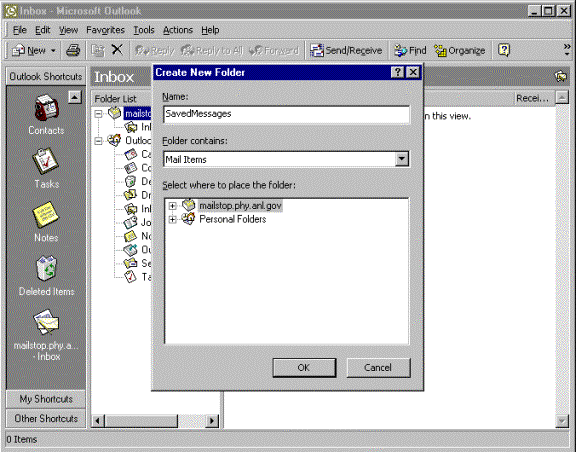The image size is (576, 452).
Task: Click the Name input field
Action: pyautogui.click(x=287, y=114)
